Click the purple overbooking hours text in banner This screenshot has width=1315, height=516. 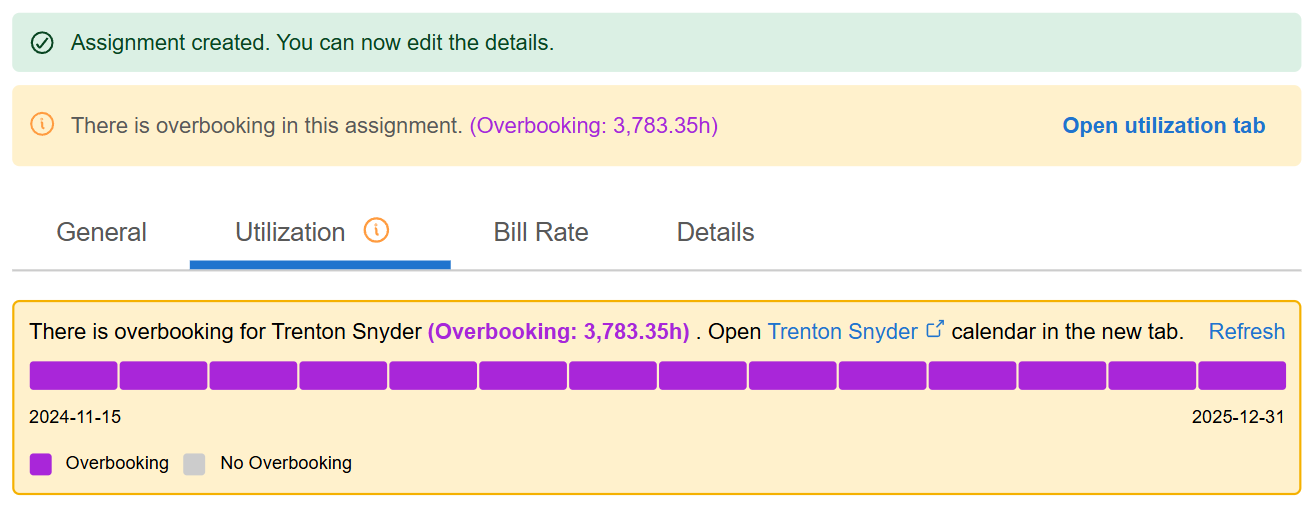click(593, 126)
